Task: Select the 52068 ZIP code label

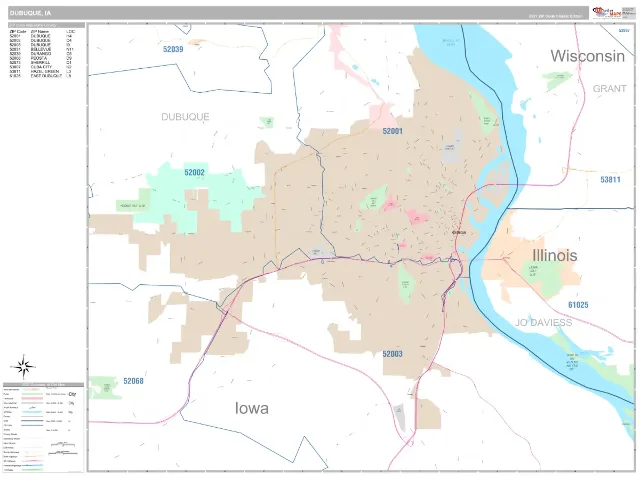Action: click(133, 381)
